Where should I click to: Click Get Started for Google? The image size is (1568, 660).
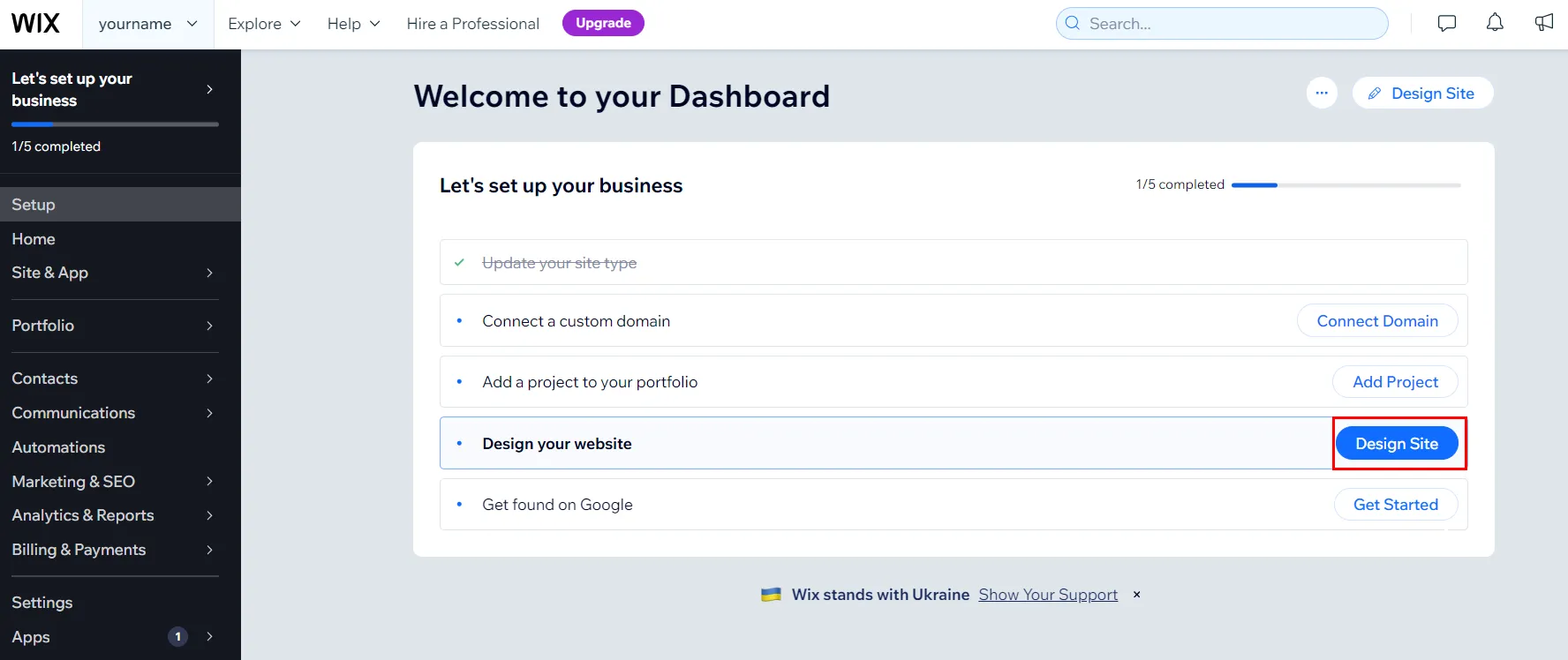pyautogui.click(x=1396, y=505)
